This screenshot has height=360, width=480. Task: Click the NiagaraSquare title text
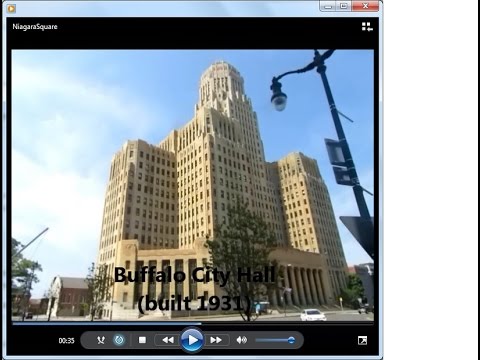[35, 27]
